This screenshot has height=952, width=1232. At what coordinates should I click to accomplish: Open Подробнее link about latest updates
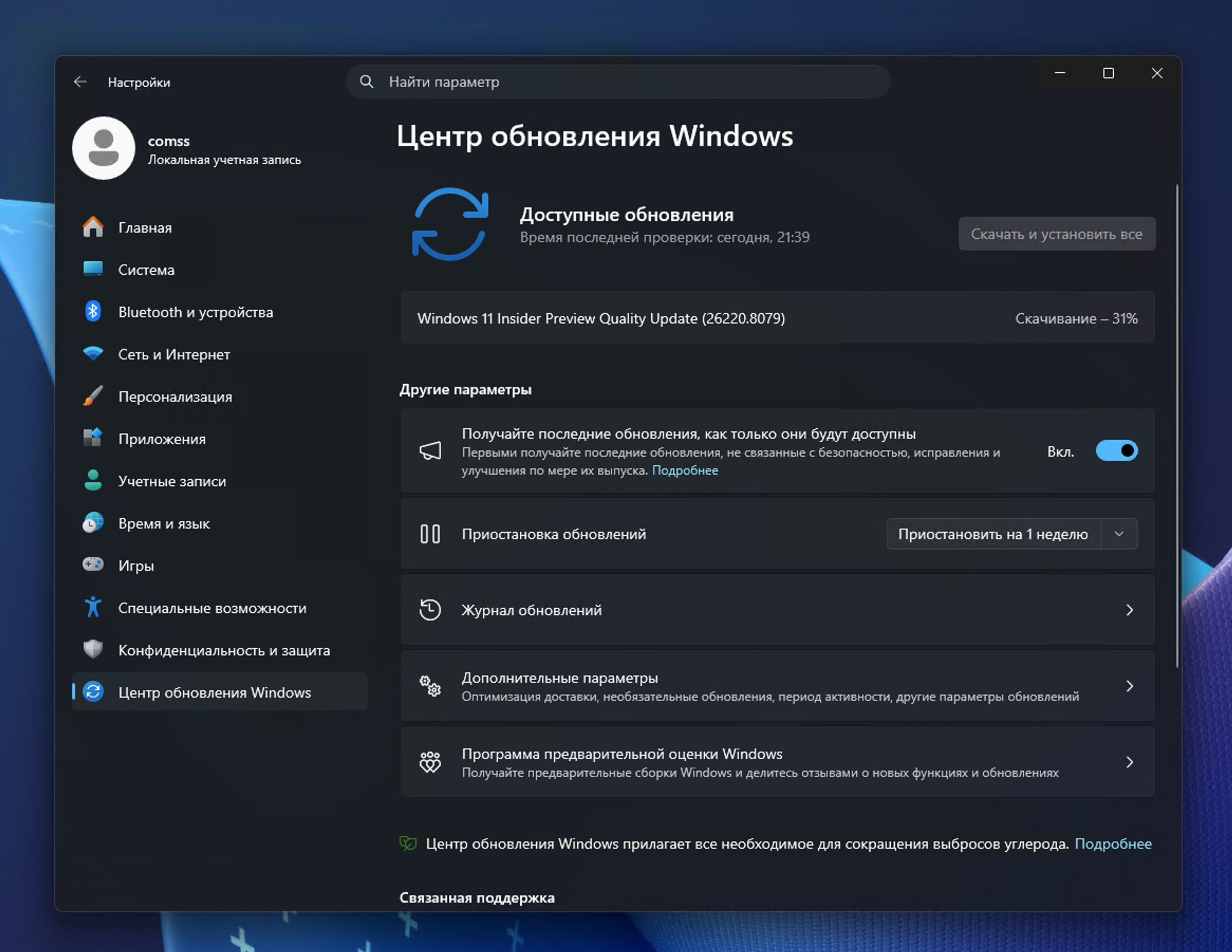tap(685, 470)
